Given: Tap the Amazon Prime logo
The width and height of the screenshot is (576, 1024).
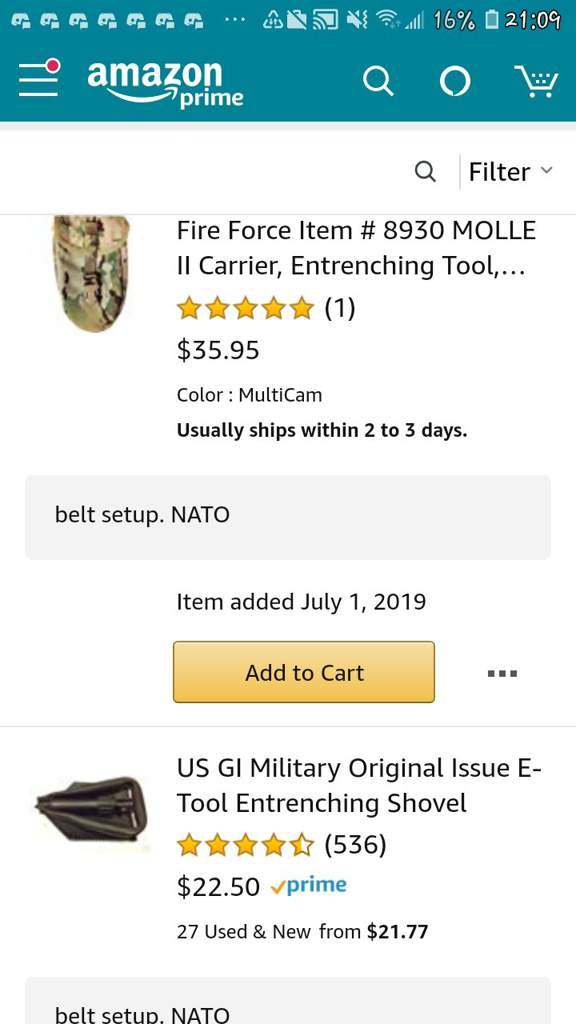Looking at the screenshot, I should [x=165, y=83].
